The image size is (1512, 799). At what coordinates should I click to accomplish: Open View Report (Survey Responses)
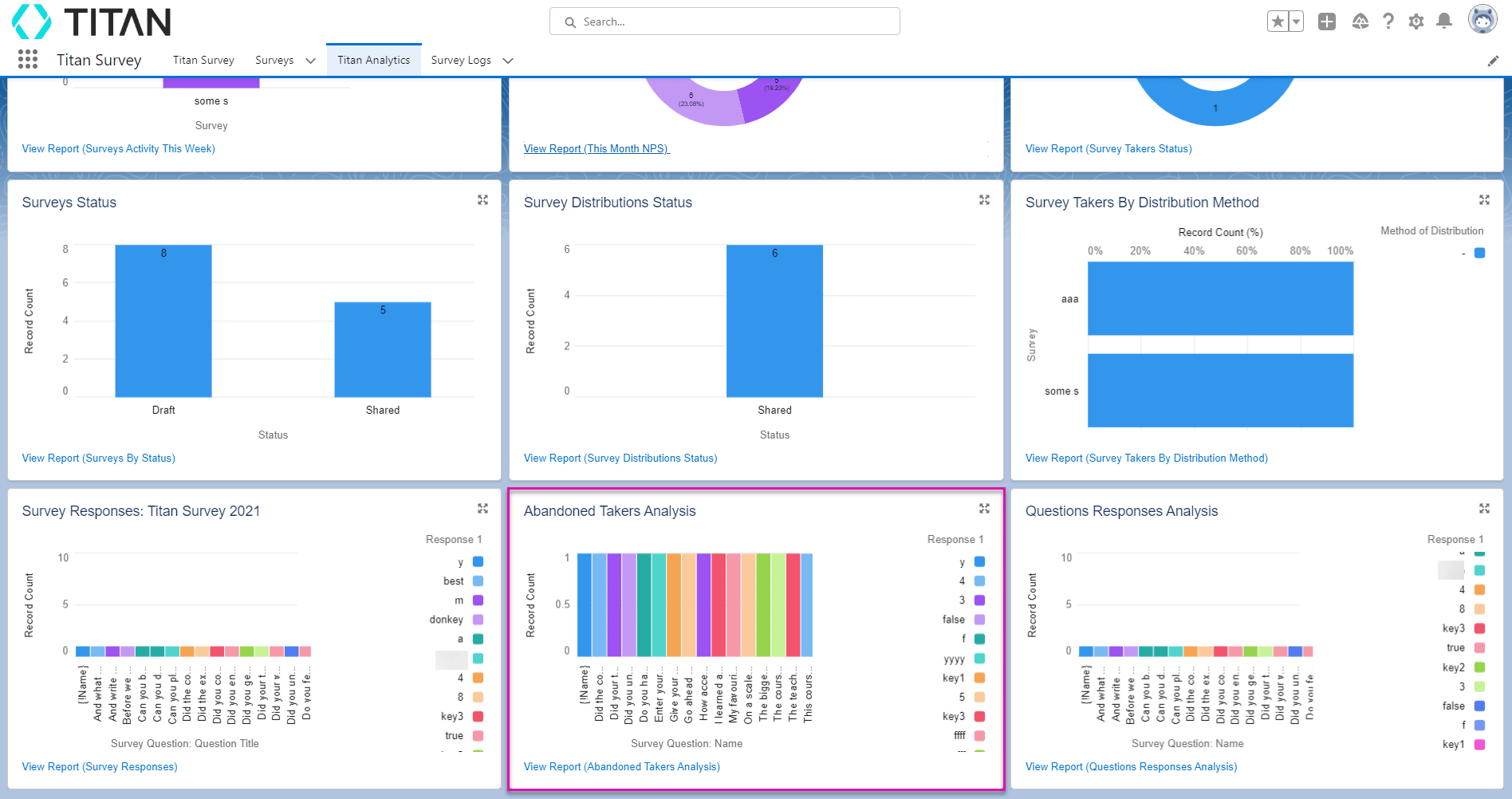[100, 766]
